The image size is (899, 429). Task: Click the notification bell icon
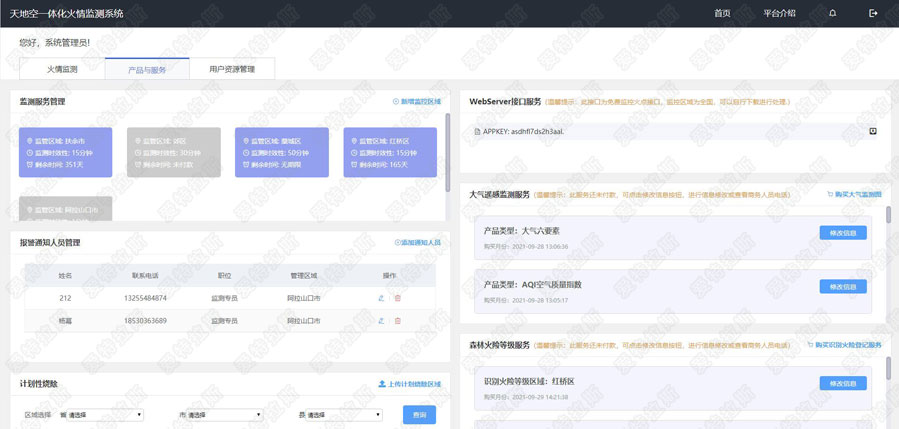point(832,13)
